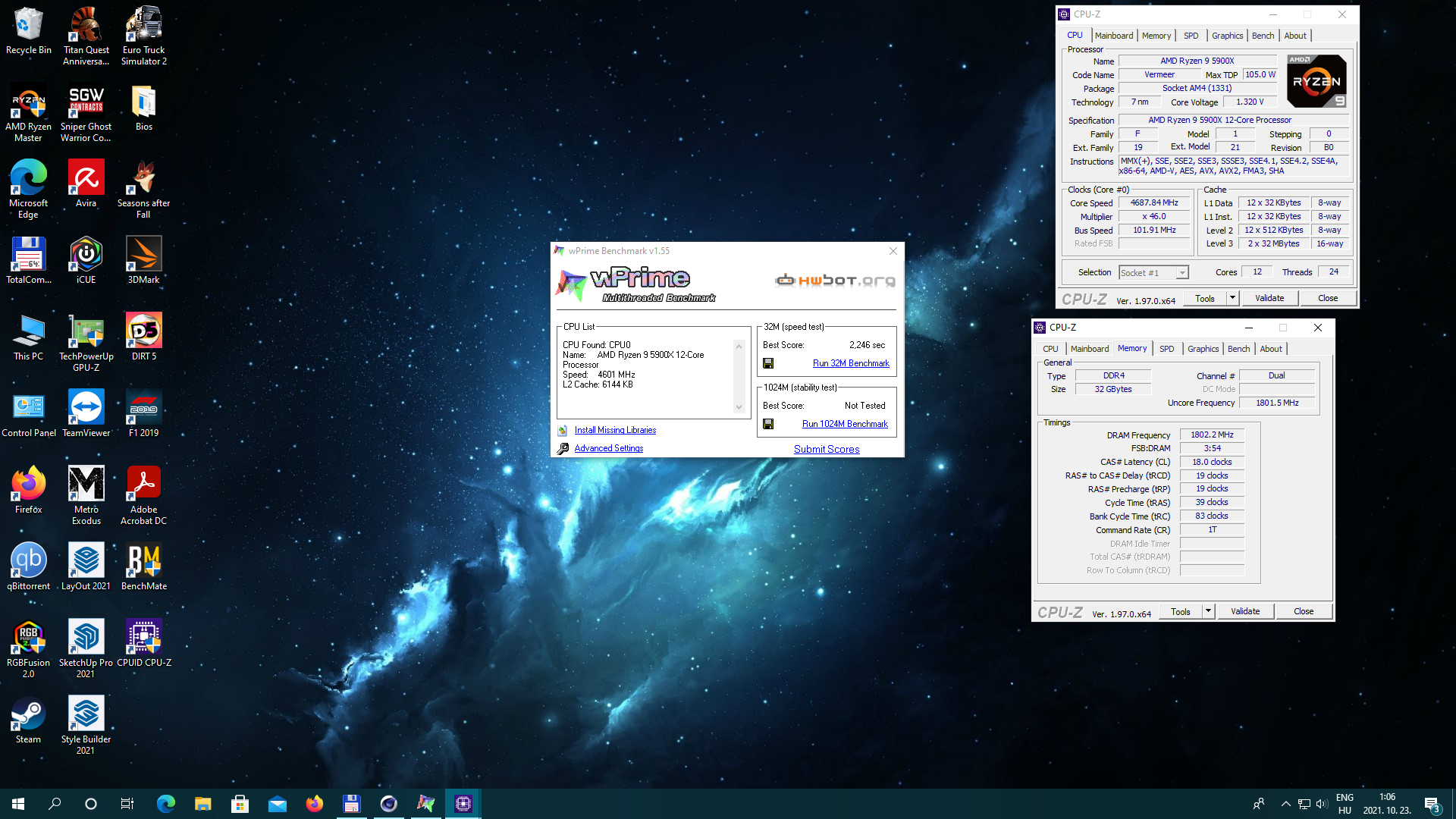
Task: Select the BenchMate desktop icon
Action: point(143,567)
